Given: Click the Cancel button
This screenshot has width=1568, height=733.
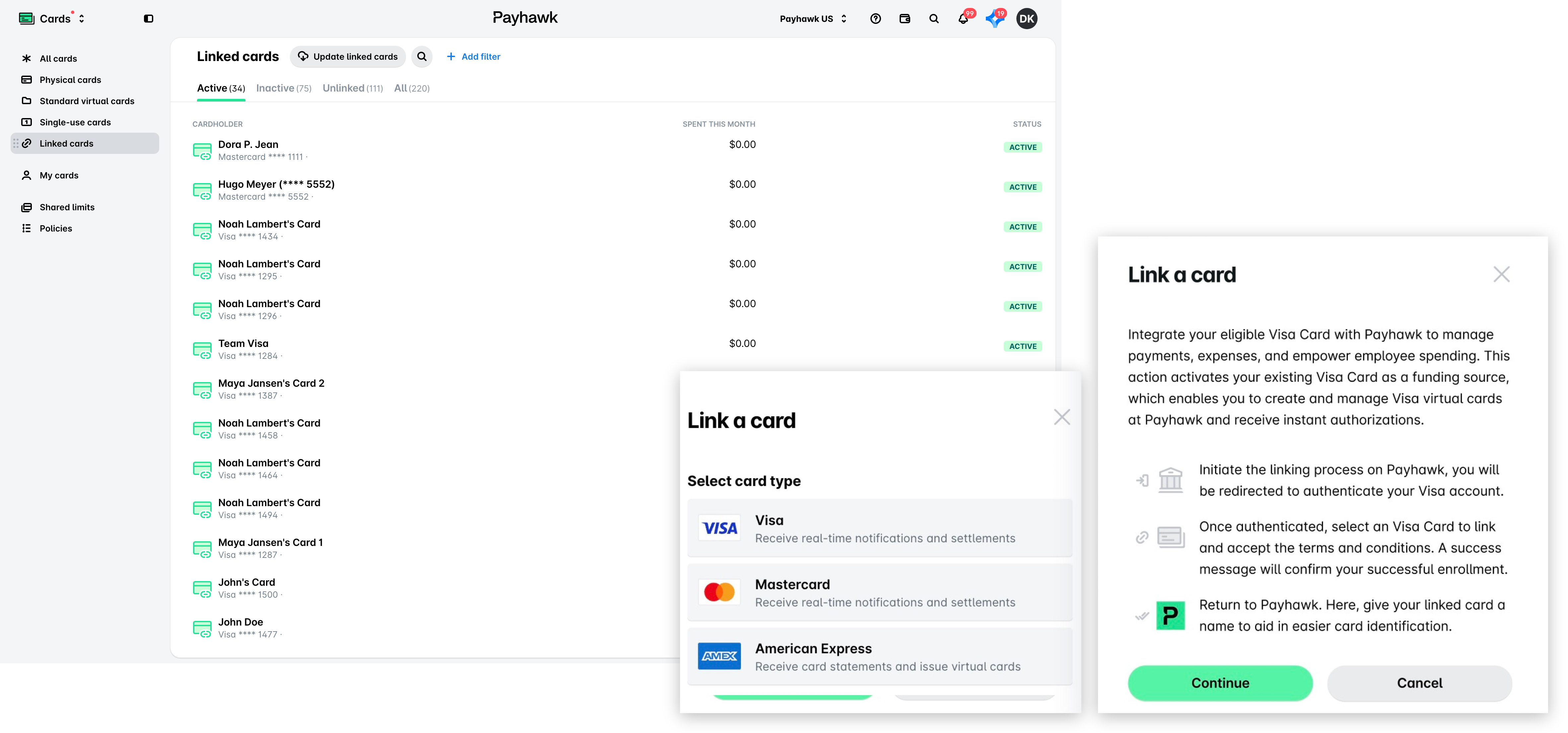Looking at the screenshot, I should pos(1419,683).
